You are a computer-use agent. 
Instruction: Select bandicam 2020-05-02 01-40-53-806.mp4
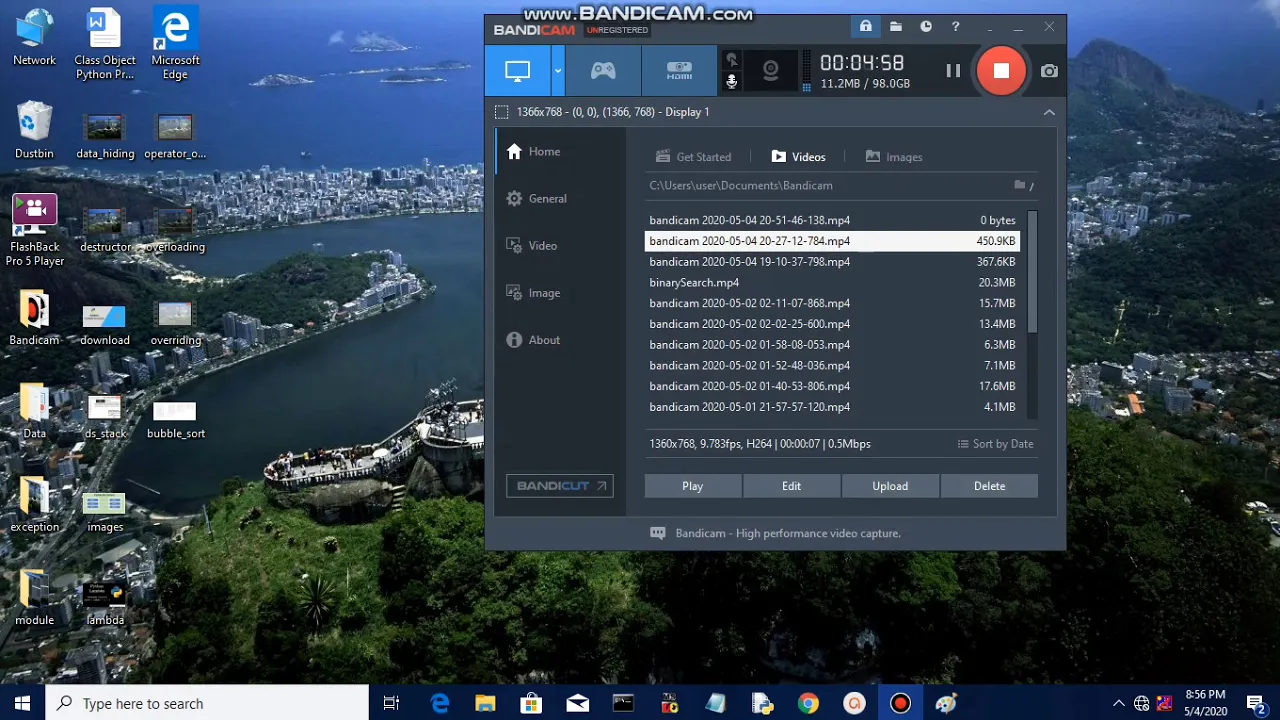click(832, 386)
